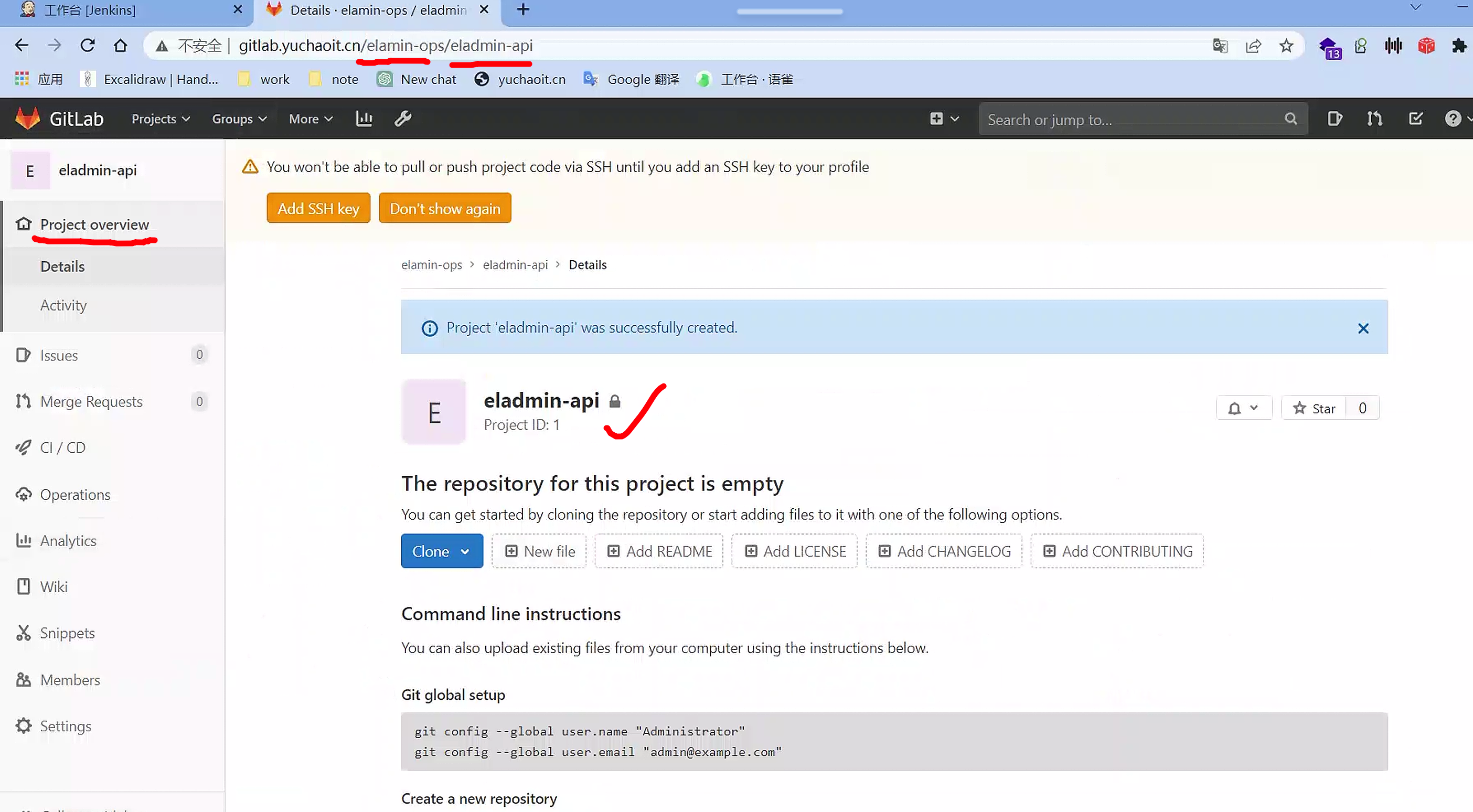
Task: Open Merge requests icon in top navbar
Action: [x=1375, y=119]
